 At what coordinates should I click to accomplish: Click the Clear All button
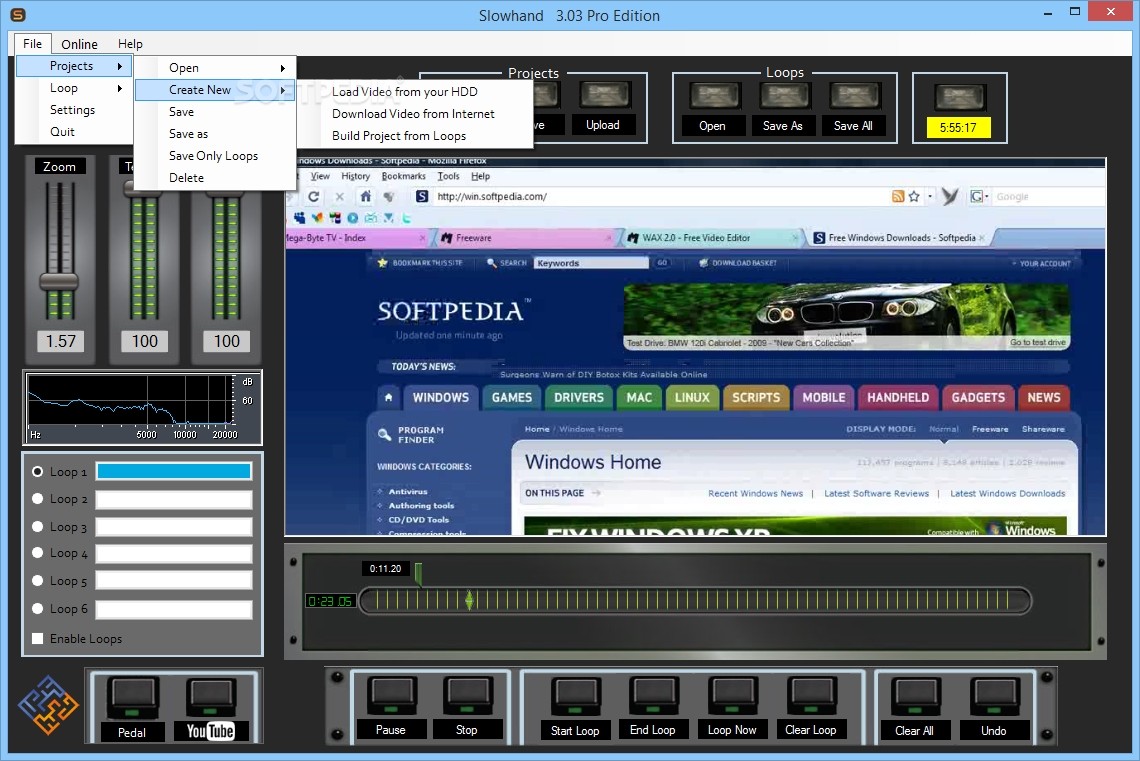point(915,698)
